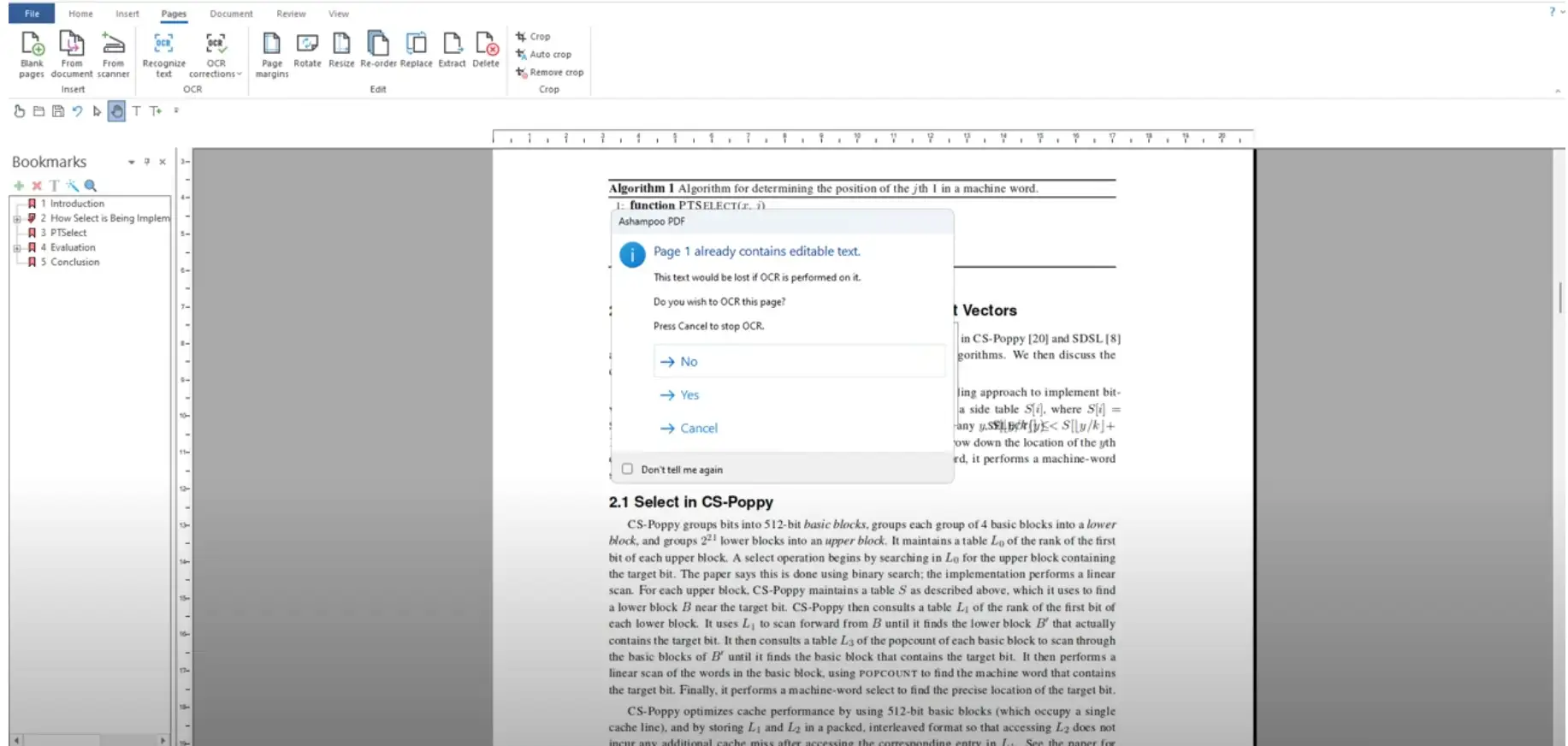Open the File menu
The height and width of the screenshot is (746, 1568).
[x=32, y=14]
